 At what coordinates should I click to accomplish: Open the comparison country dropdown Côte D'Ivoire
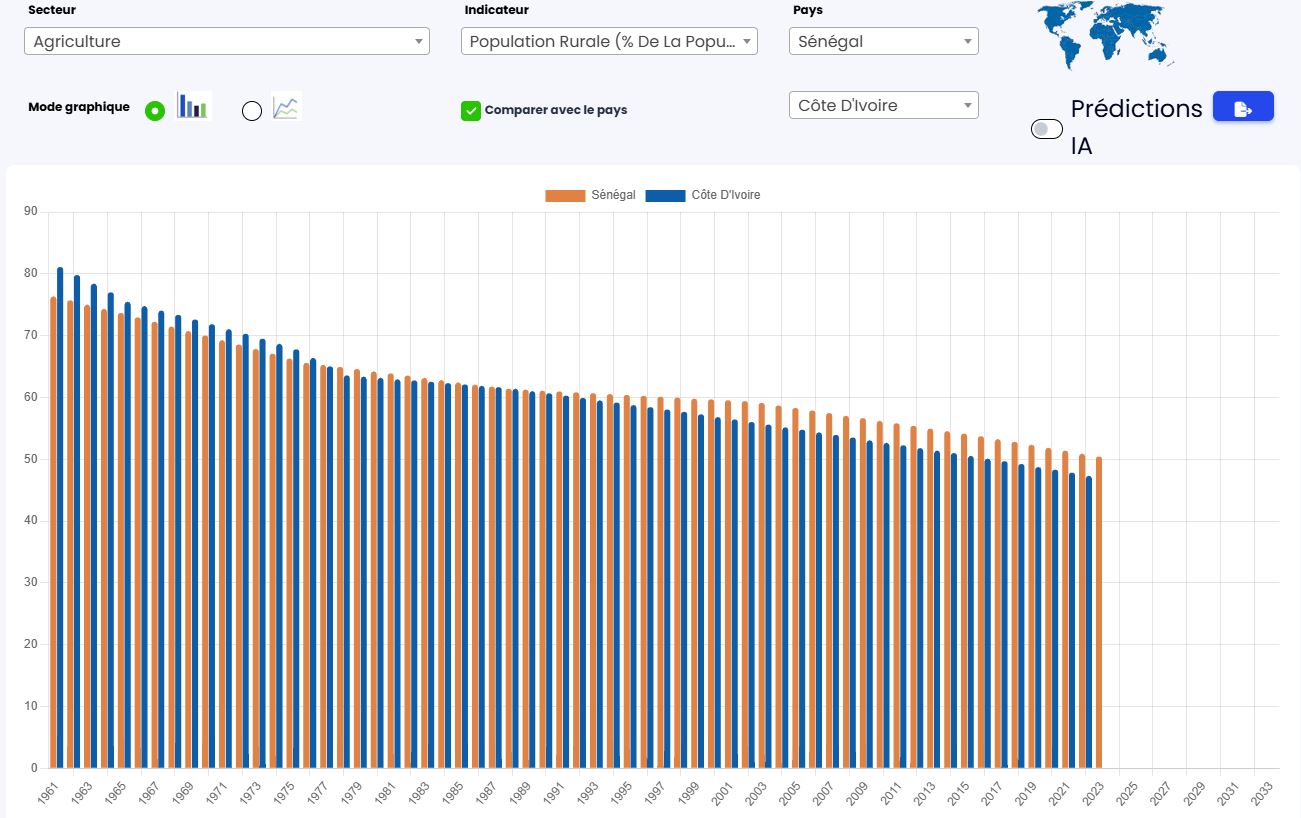pos(883,105)
